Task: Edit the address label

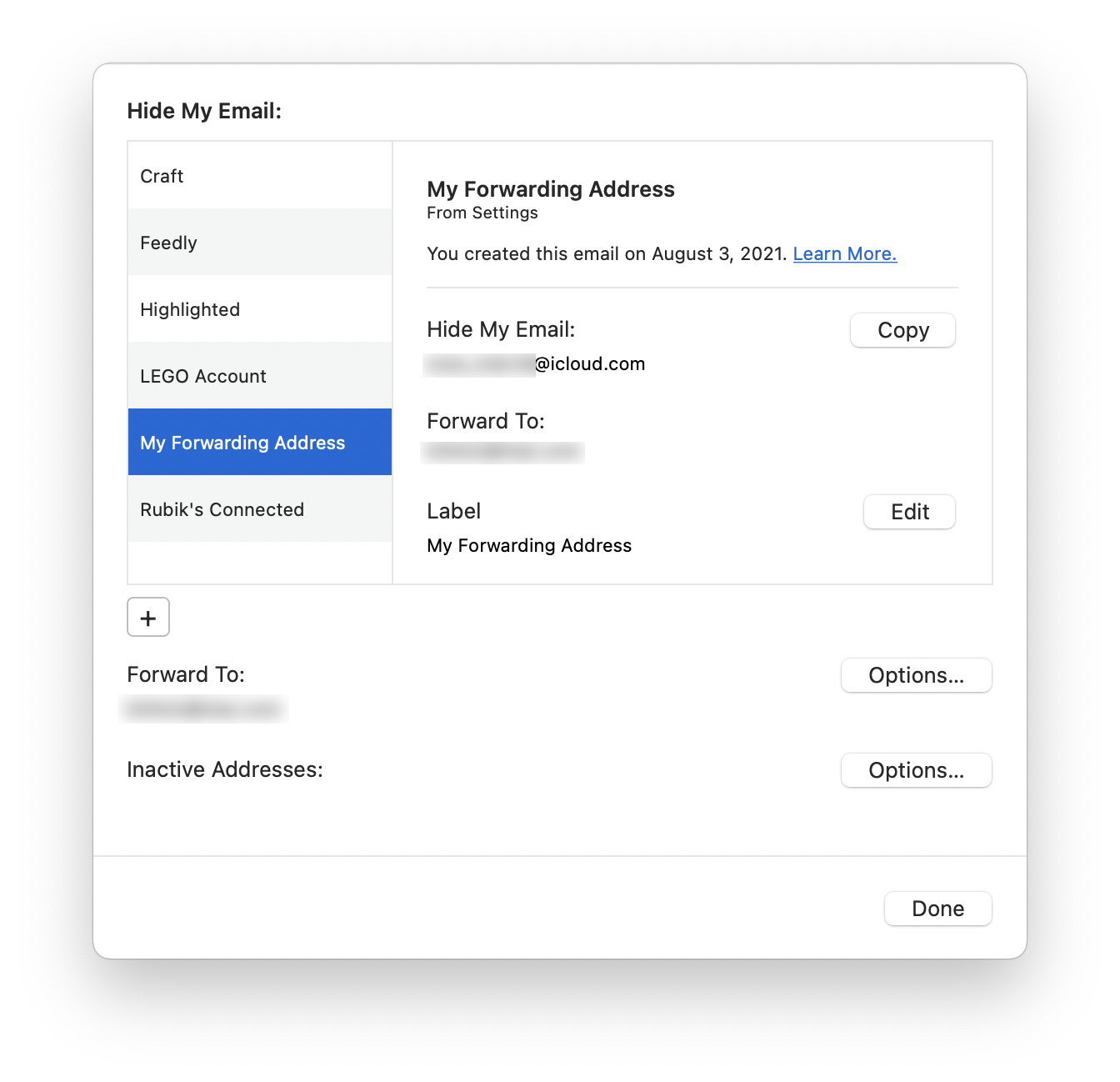Action: (x=909, y=512)
